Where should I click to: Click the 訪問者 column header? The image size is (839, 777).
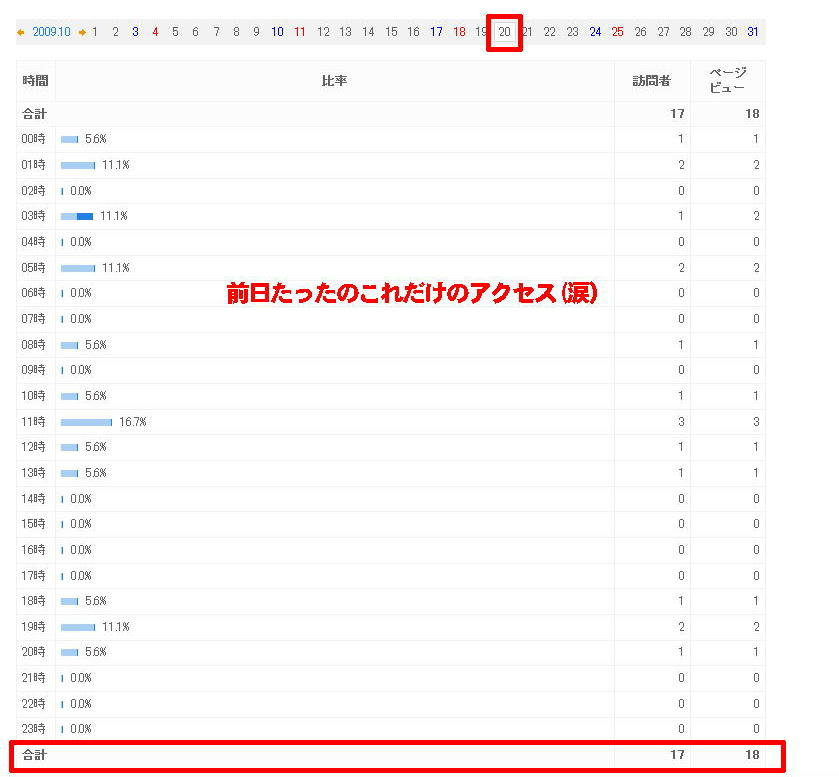652,81
